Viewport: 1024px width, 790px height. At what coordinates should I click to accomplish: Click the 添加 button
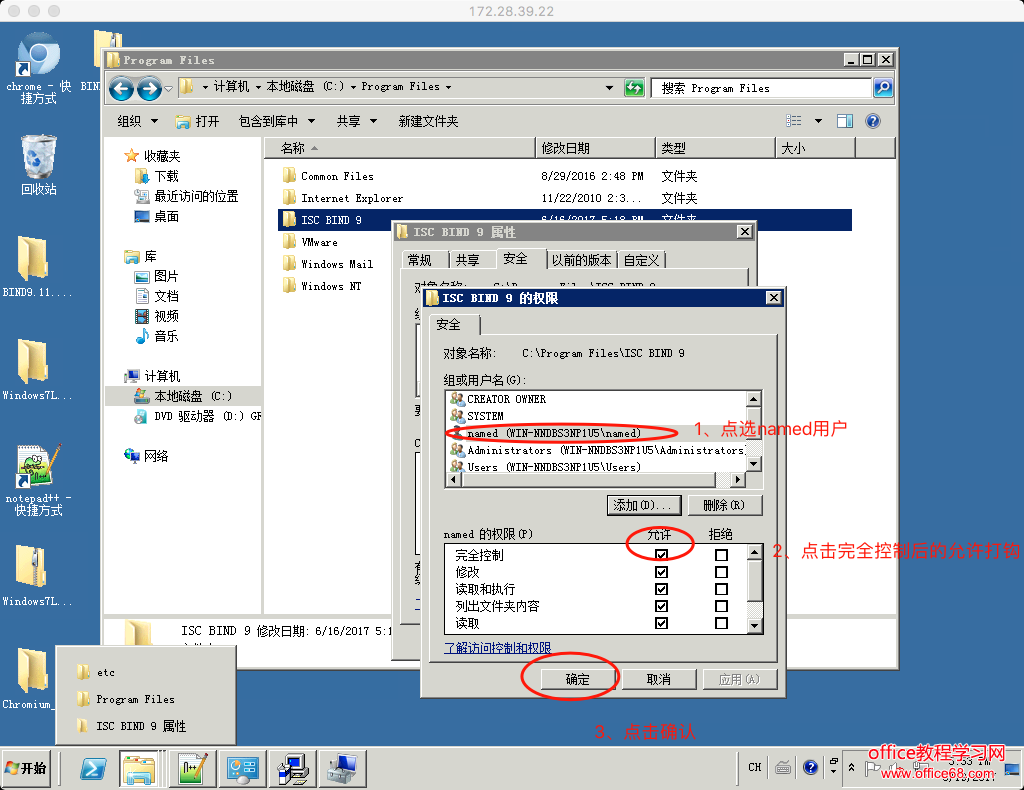[x=644, y=505]
